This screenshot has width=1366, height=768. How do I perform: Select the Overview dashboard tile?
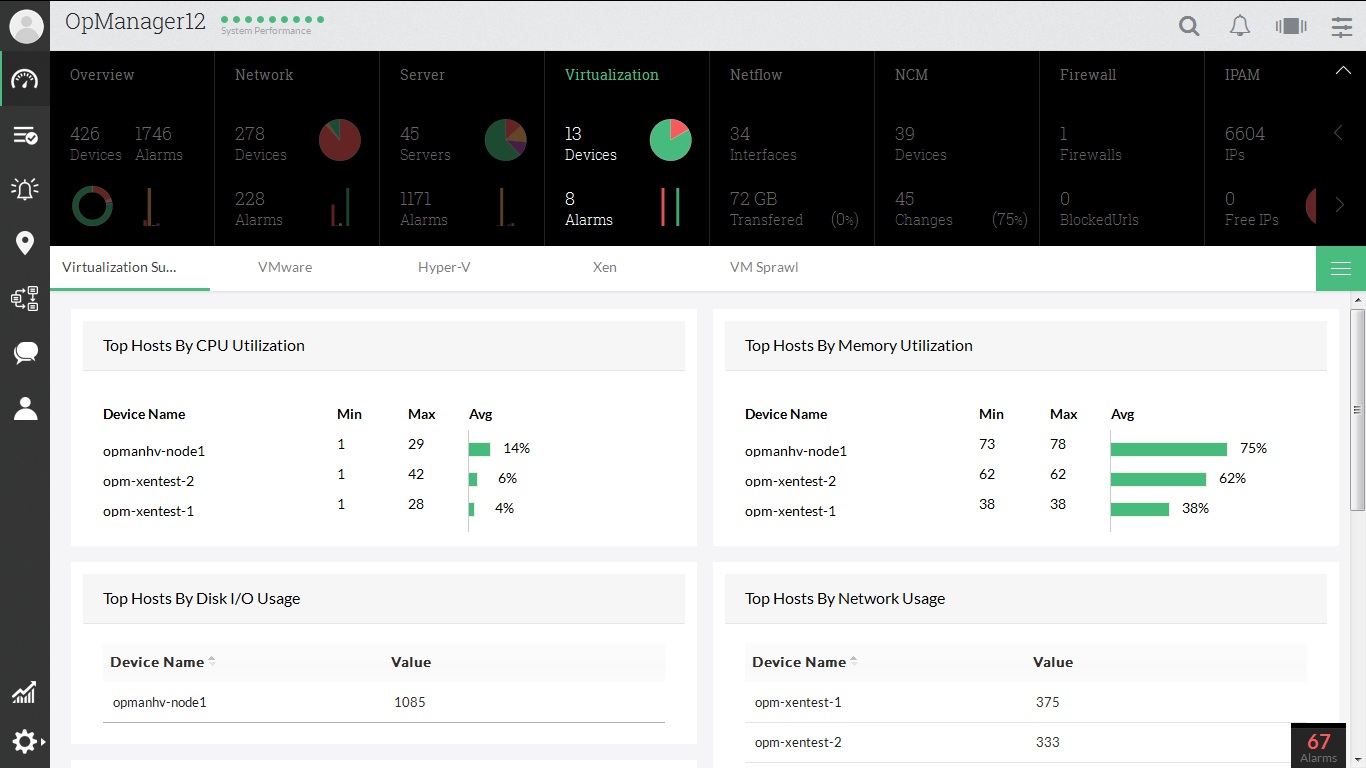(x=132, y=148)
